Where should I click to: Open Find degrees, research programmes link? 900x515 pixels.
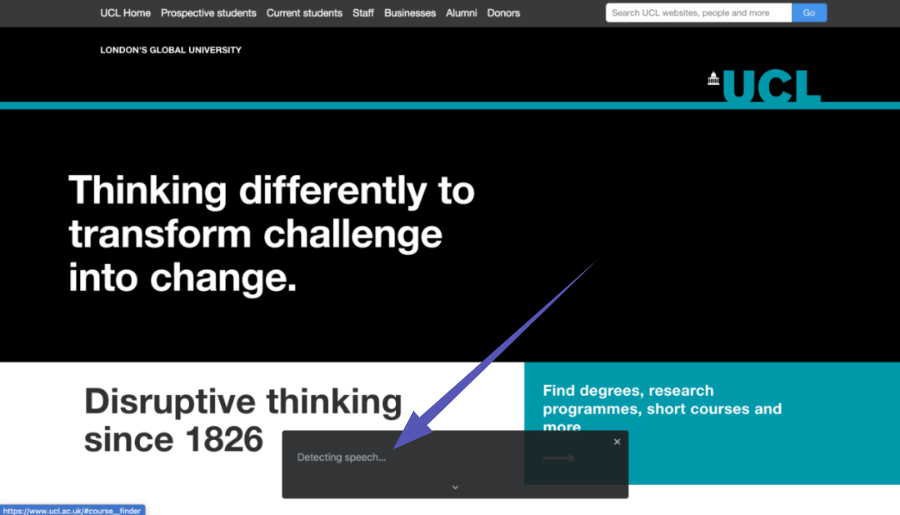(662, 408)
